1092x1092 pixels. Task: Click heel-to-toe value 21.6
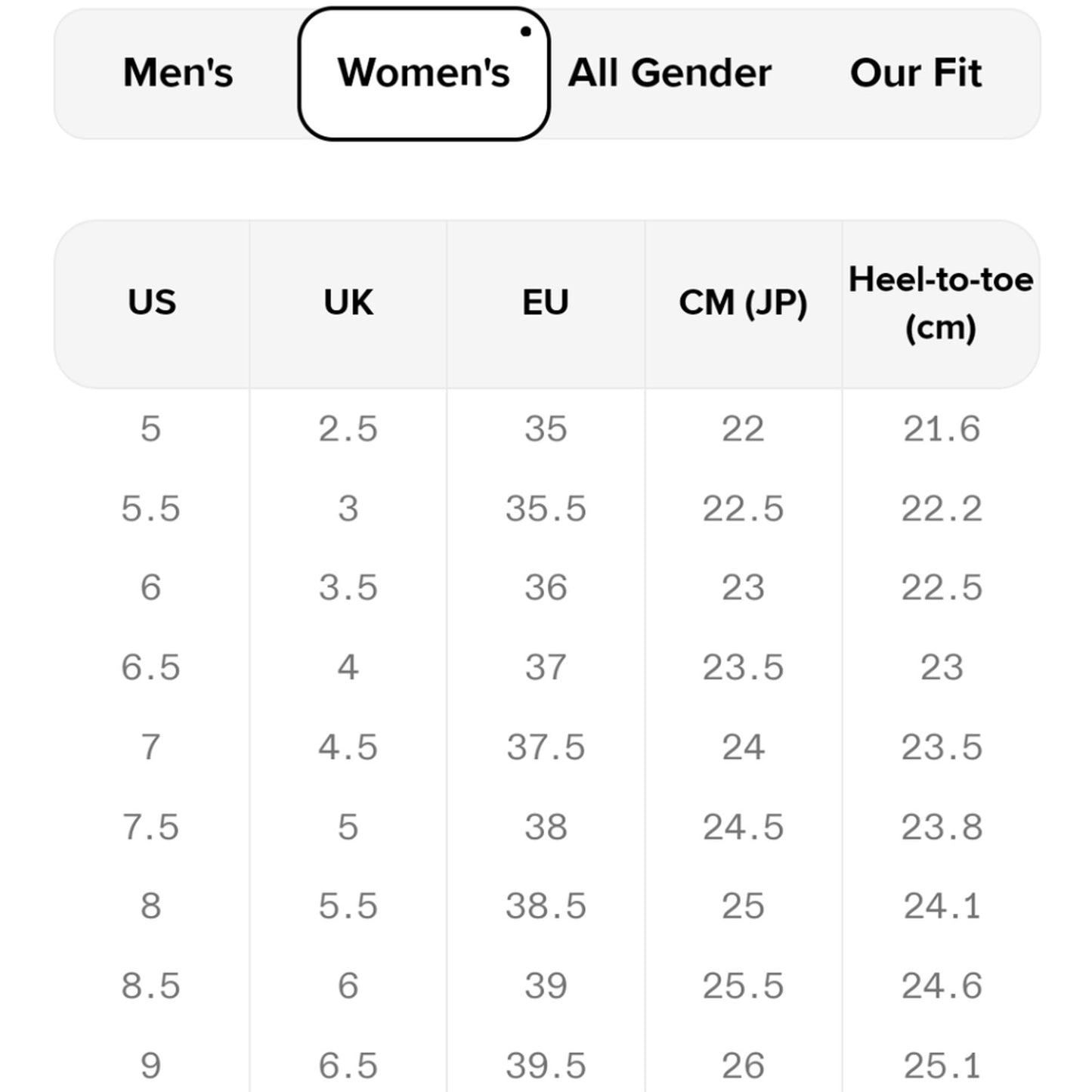(x=942, y=429)
